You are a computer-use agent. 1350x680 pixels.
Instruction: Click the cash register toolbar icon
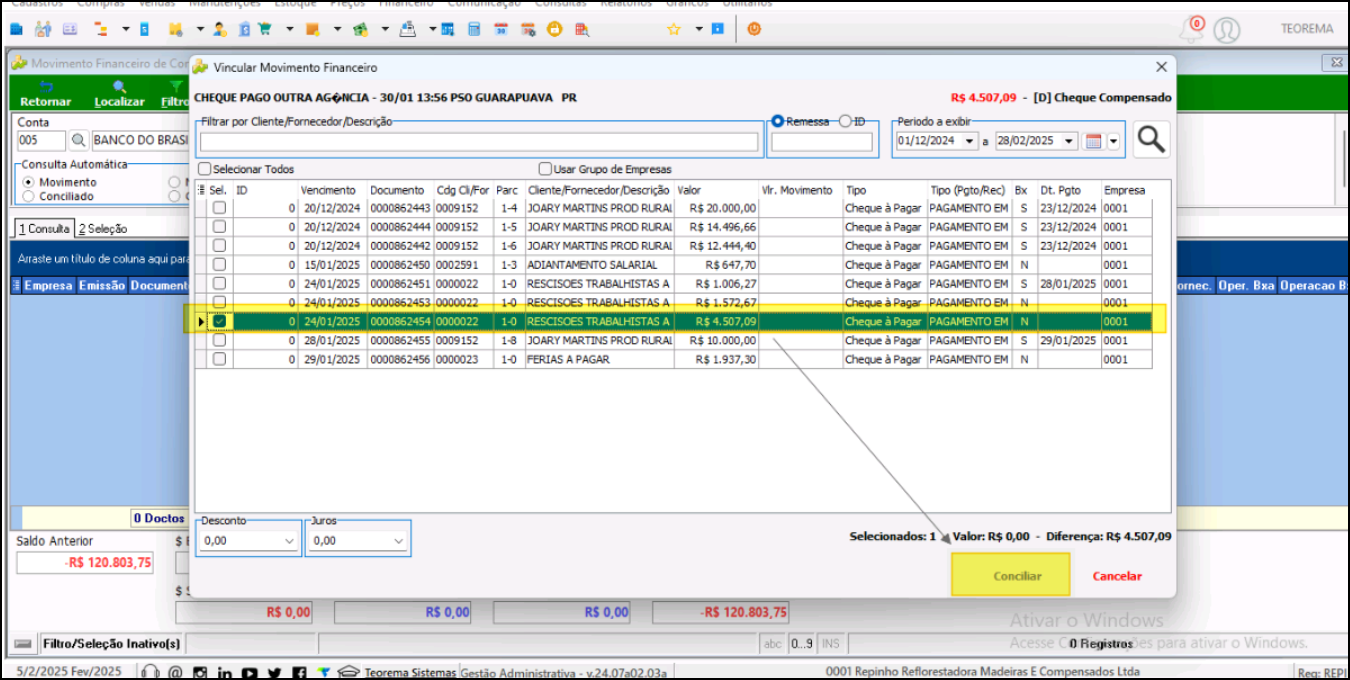coord(407,29)
